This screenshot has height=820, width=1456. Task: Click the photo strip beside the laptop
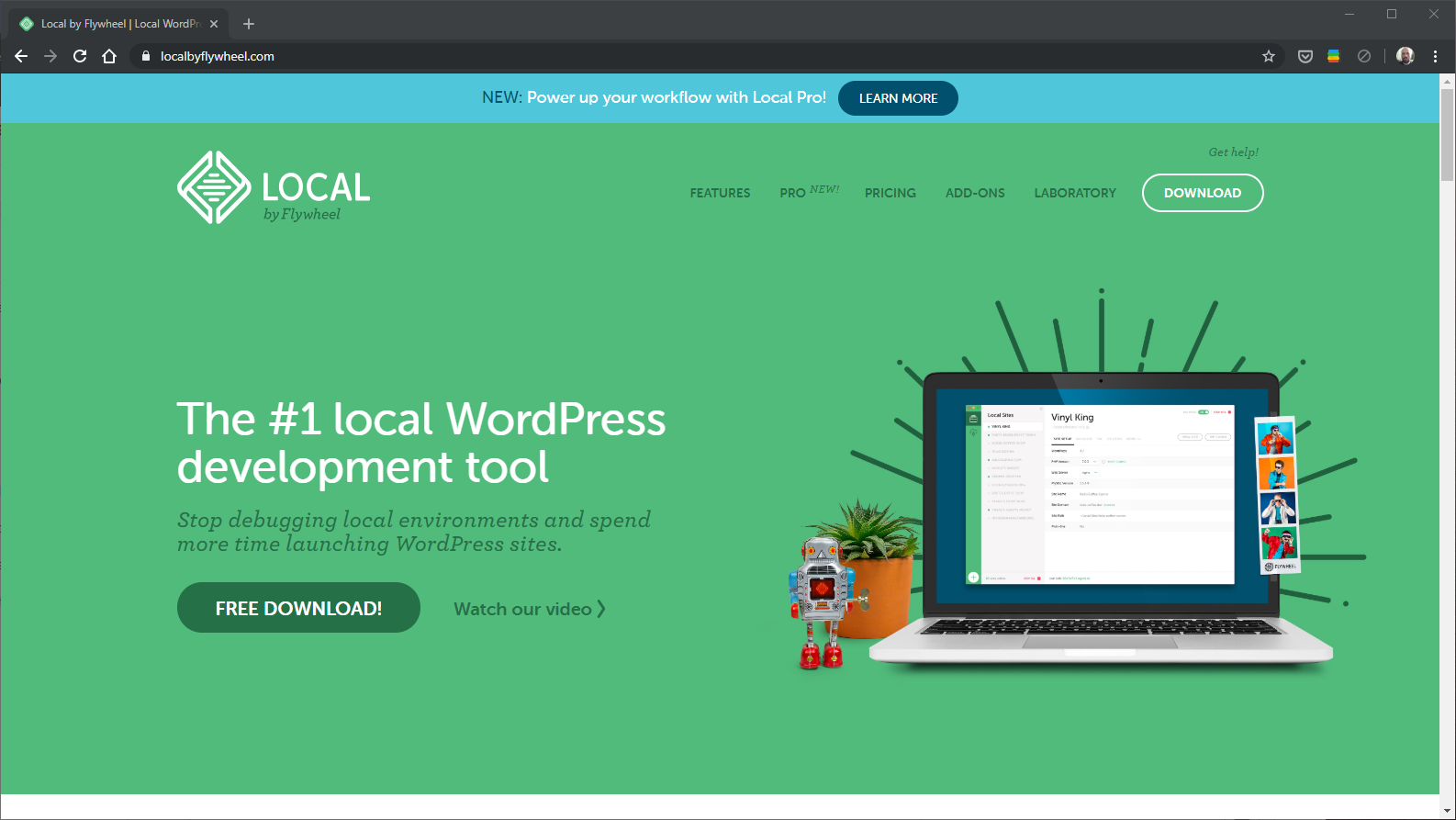click(1277, 495)
